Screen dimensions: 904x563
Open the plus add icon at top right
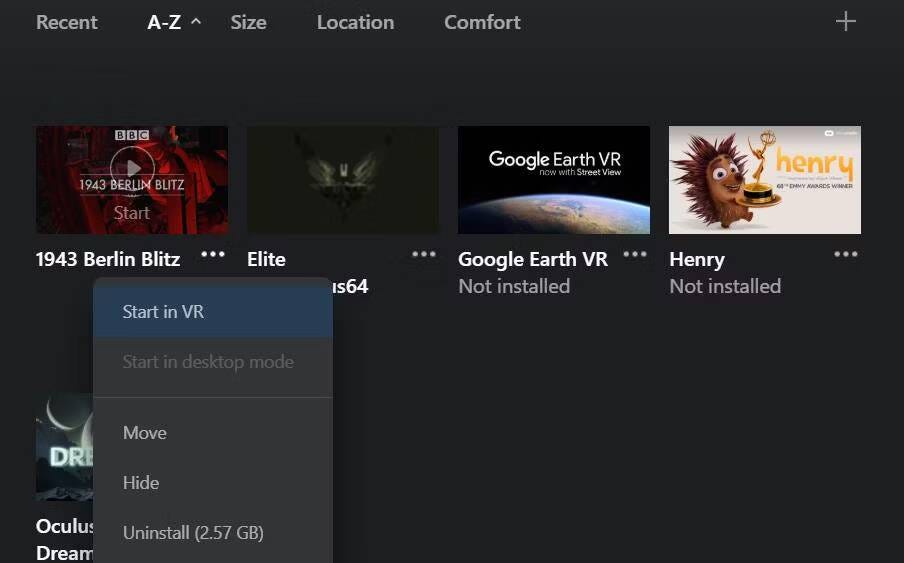[845, 22]
